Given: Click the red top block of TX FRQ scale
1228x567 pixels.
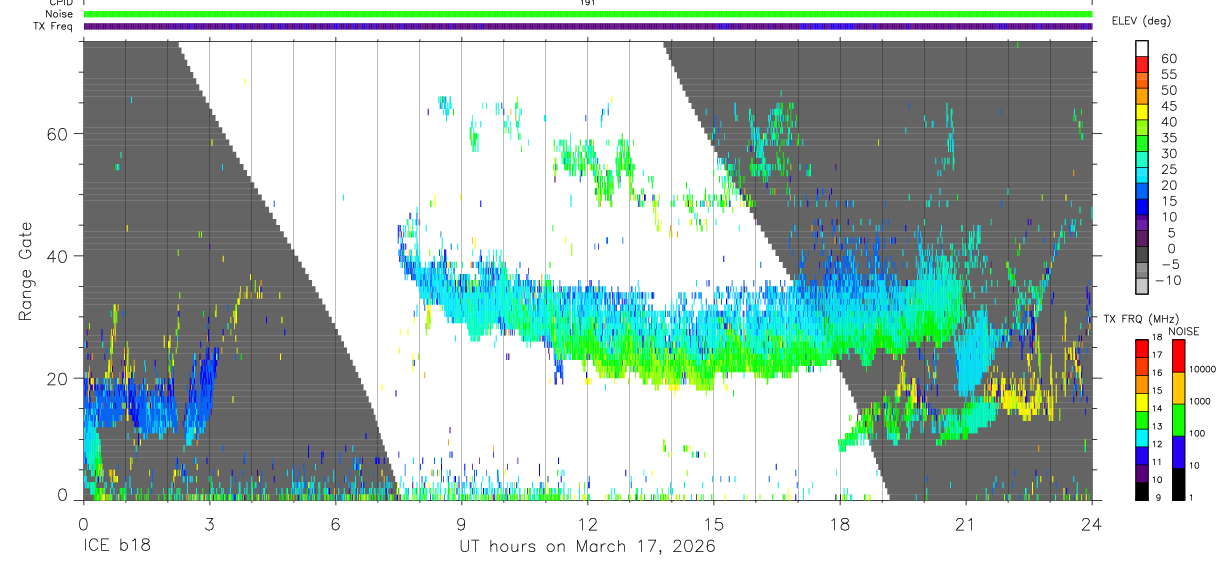Looking at the screenshot, I should click(x=1143, y=348).
